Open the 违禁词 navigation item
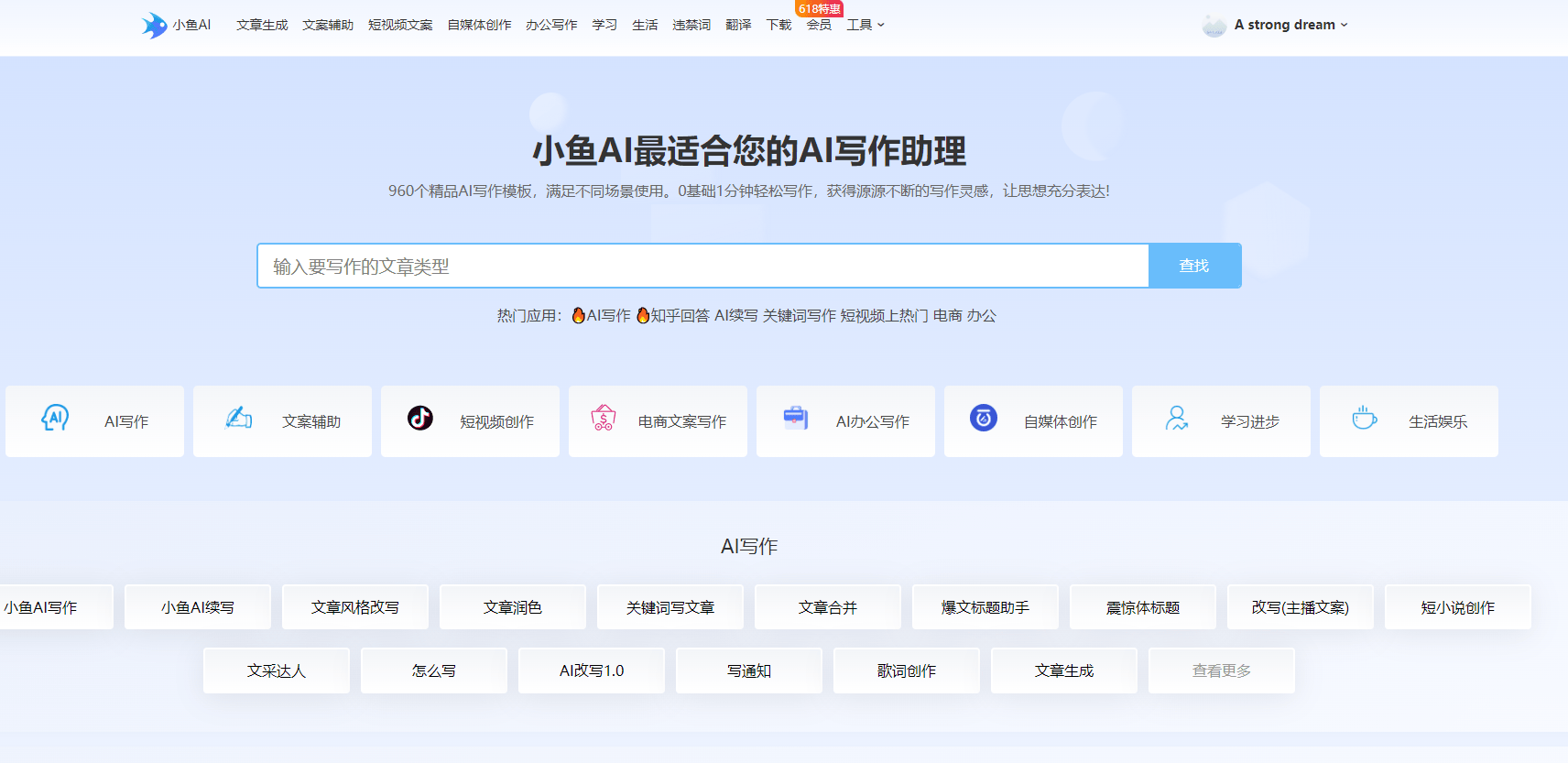Image resolution: width=1568 pixels, height=763 pixels. (691, 25)
